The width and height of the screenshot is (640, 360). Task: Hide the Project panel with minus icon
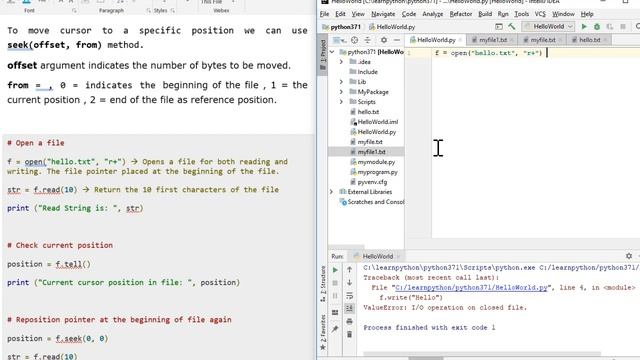click(x=397, y=40)
